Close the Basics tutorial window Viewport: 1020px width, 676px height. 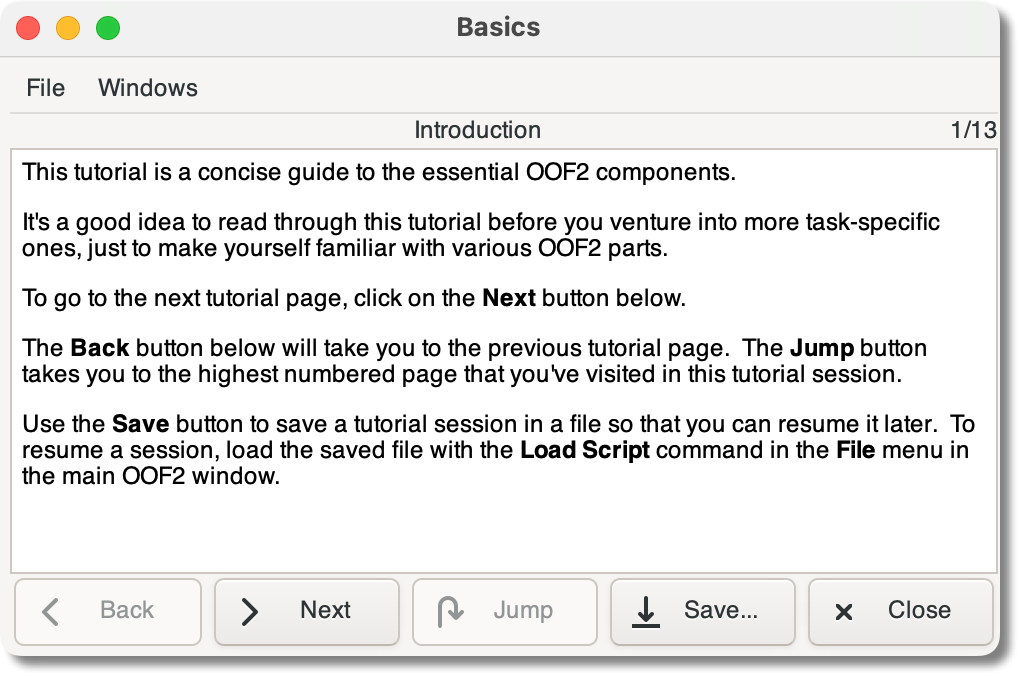pyautogui.click(x=901, y=611)
